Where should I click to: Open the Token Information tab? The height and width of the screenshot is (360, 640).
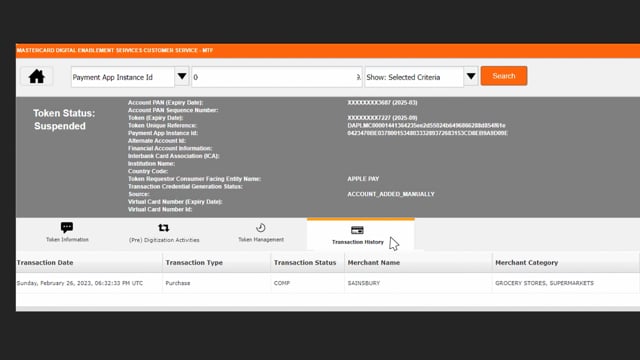[x=67, y=233]
